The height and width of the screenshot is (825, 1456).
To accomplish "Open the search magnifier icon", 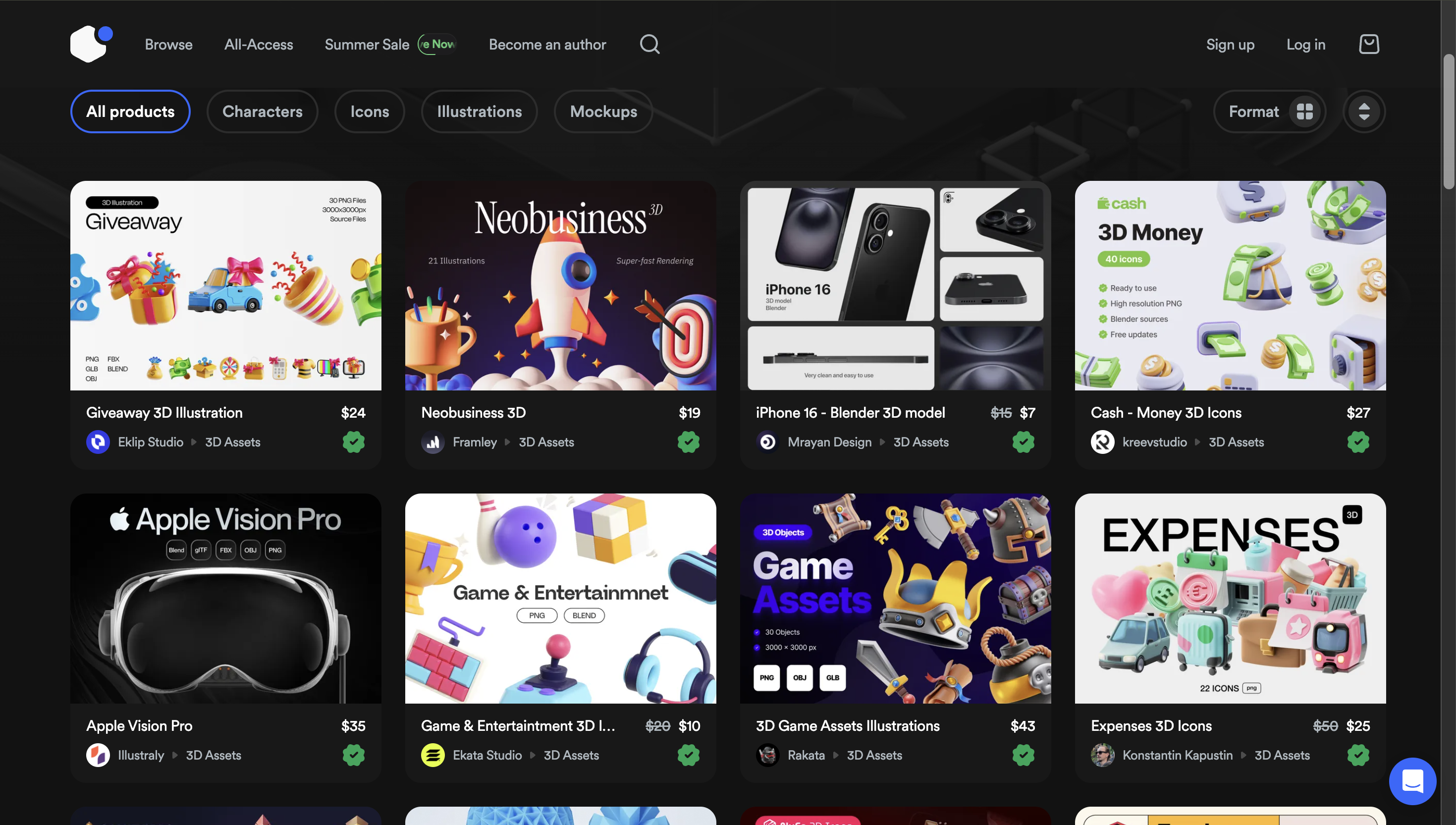I will tap(650, 44).
